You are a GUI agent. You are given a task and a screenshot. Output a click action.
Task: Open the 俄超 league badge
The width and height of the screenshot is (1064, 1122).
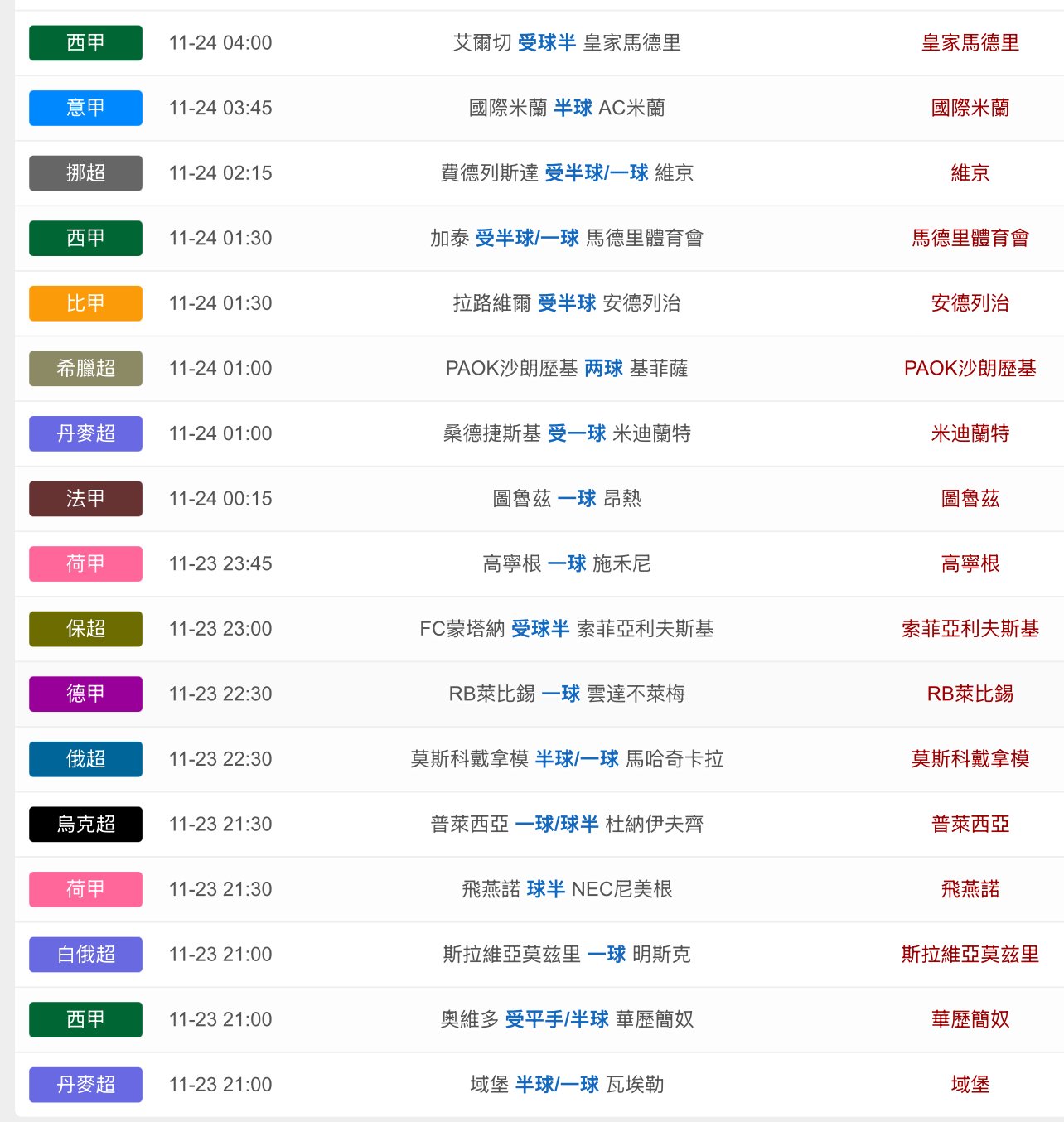[x=85, y=759]
